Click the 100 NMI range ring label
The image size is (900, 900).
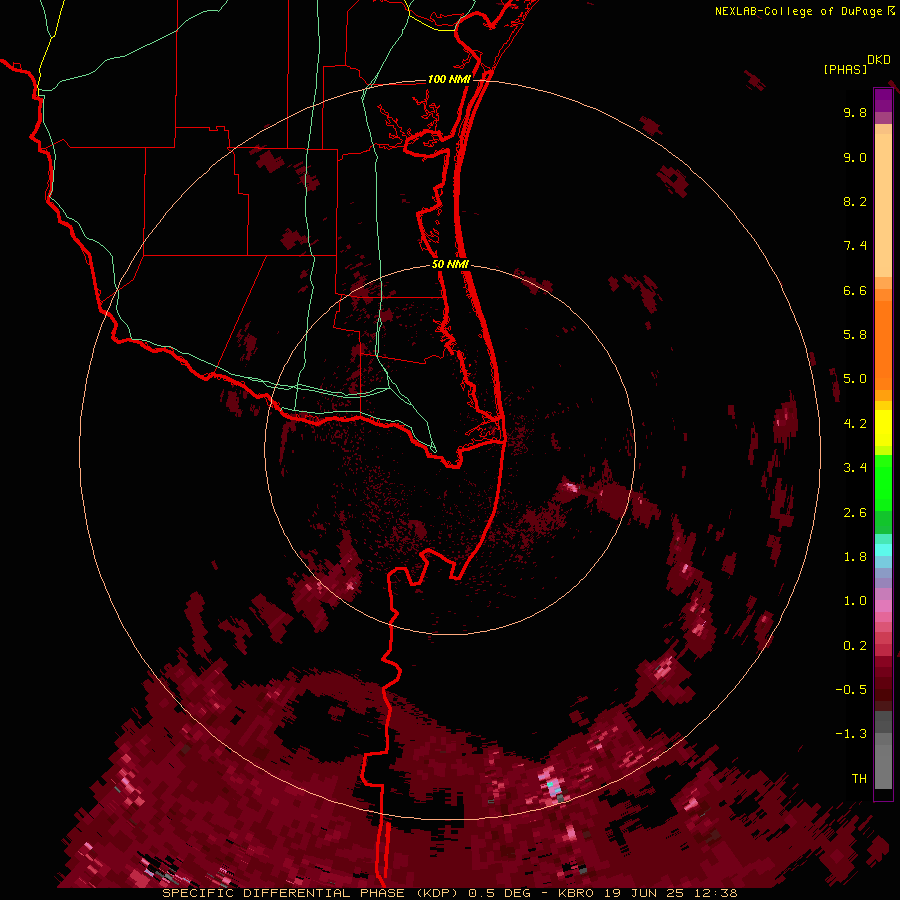449,79
